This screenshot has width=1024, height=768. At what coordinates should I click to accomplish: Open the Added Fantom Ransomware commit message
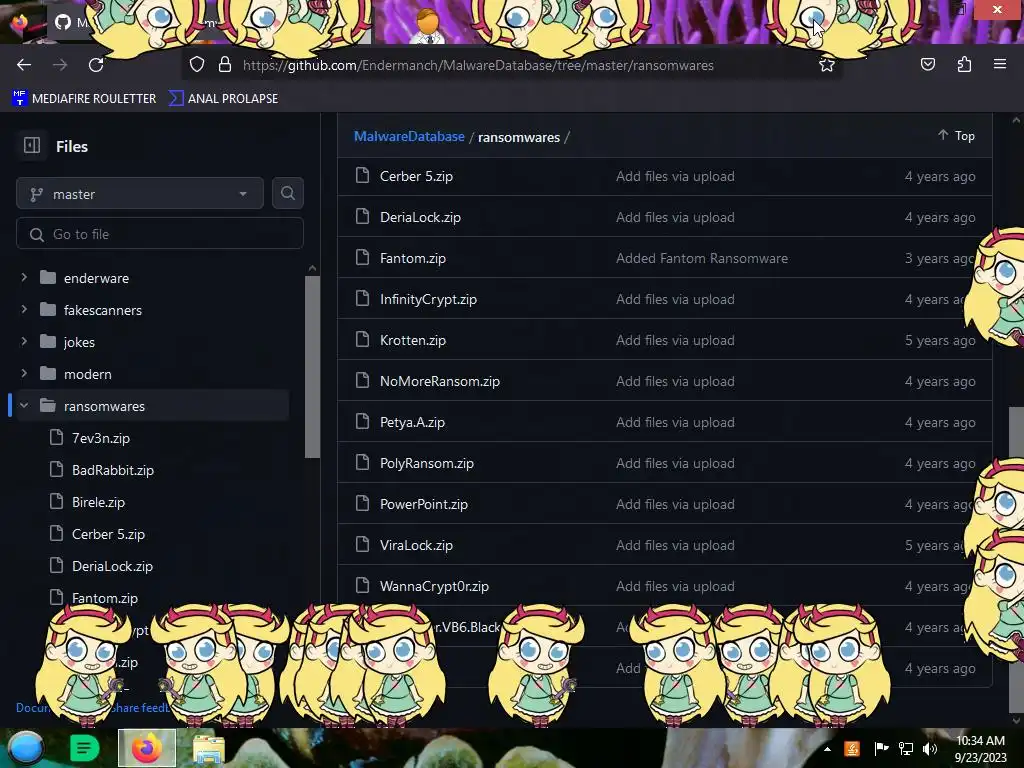point(701,259)
